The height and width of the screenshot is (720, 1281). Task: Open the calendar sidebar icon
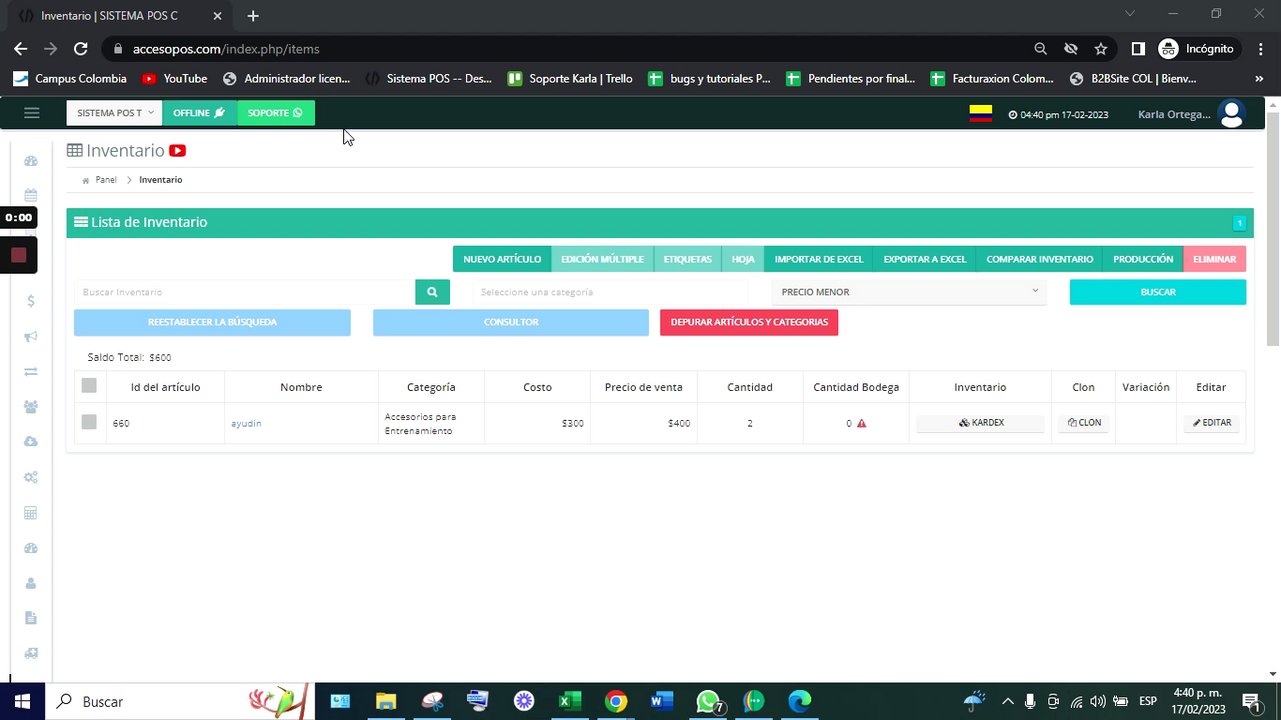[31, 195]
